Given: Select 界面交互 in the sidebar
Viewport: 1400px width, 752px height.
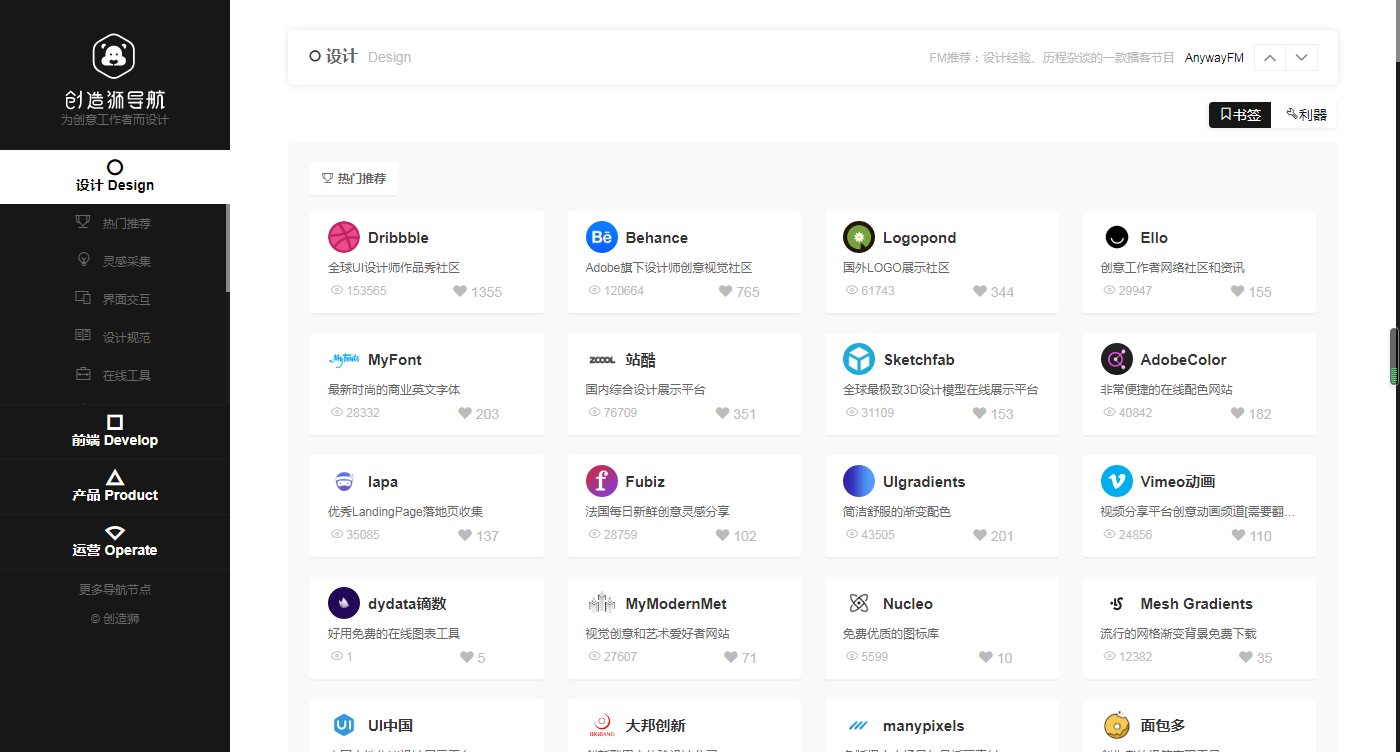Looking at the screenshot, I should pos(115,299).
